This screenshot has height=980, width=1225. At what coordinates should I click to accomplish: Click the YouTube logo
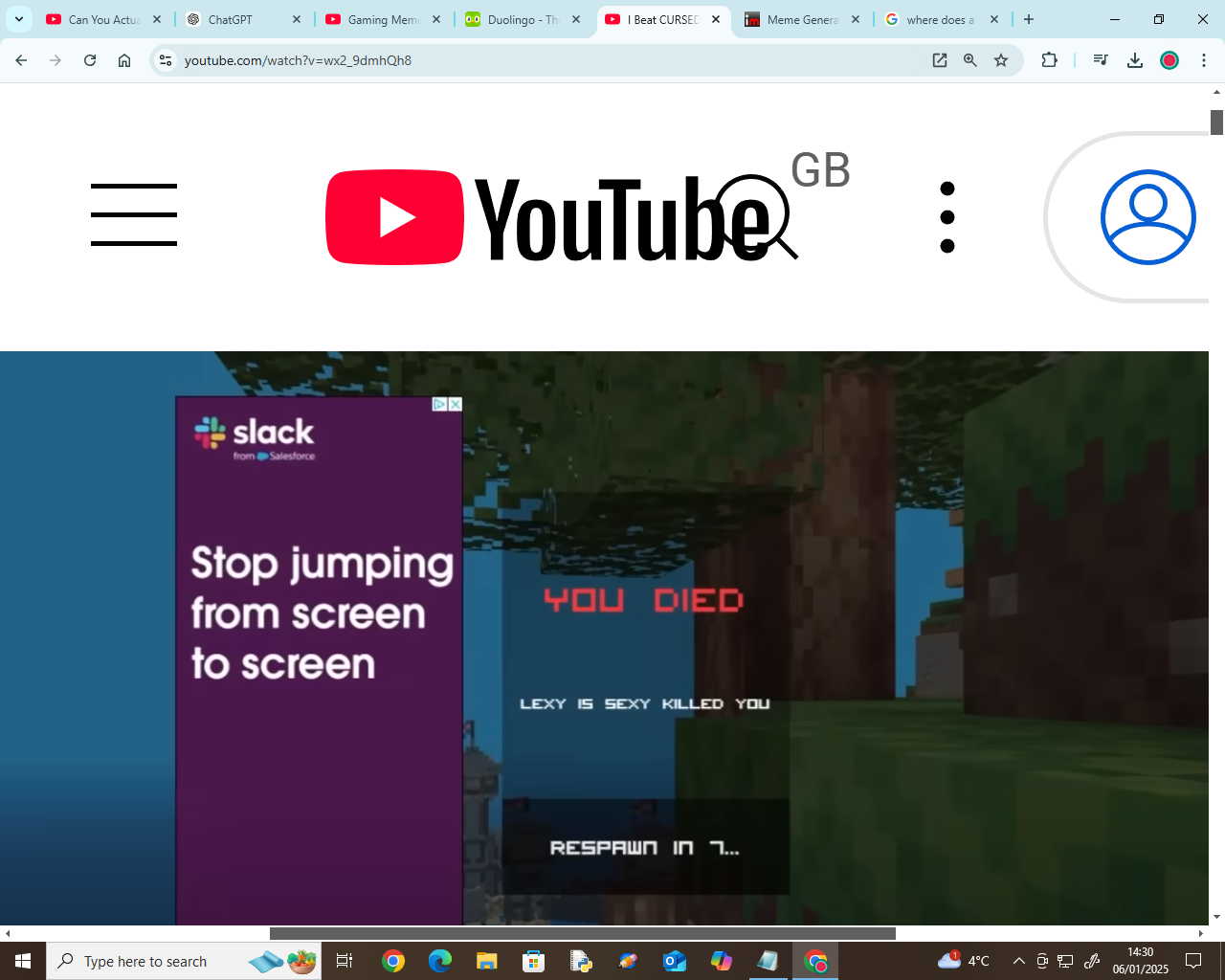[547, 217]
